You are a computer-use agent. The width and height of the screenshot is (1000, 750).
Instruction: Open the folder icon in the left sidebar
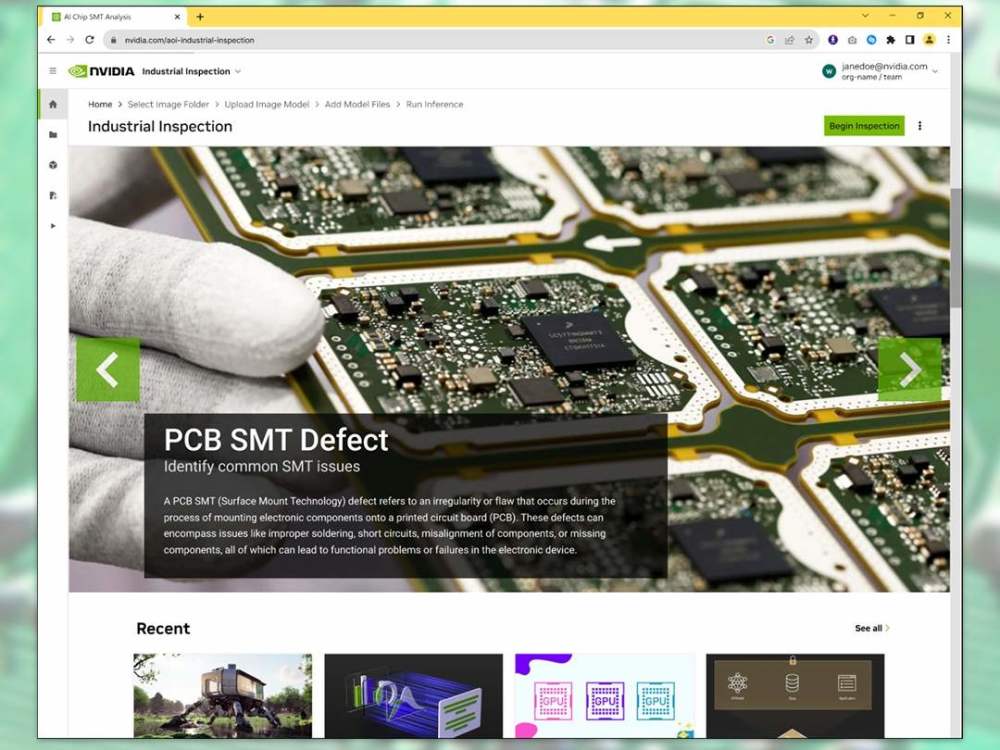53,135
